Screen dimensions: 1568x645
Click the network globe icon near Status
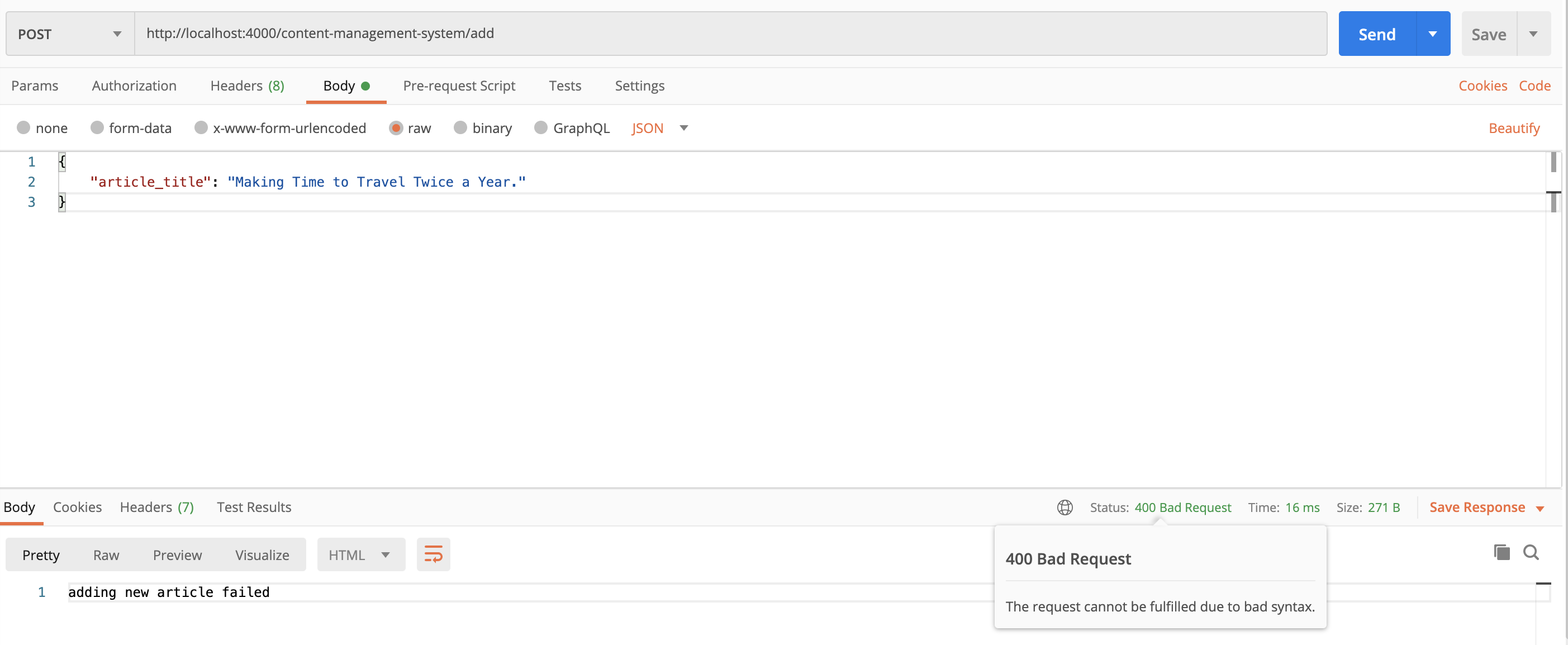coord(1065,508)
